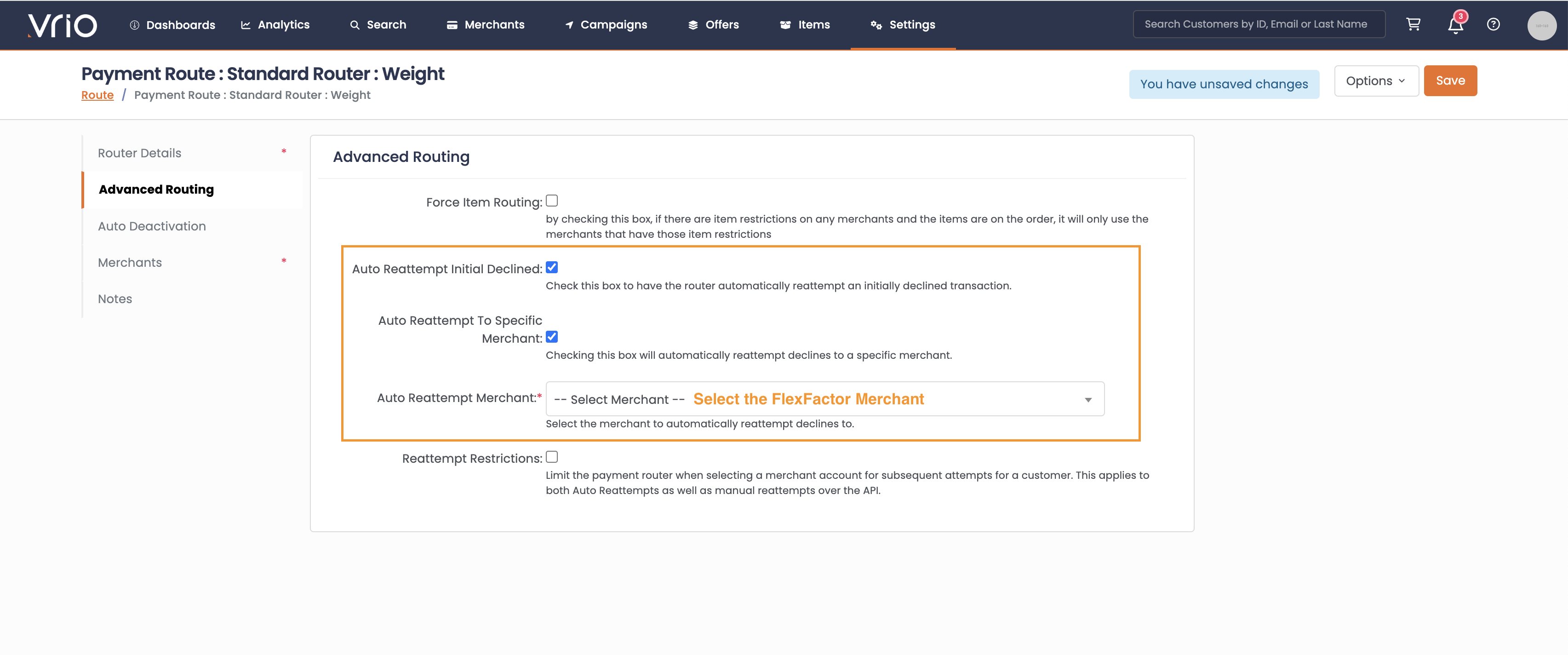The height and width of the screenshot is (655, 1568).
Task: Click the 'You have unsaved changes' notice
Action: point(1224,85)
